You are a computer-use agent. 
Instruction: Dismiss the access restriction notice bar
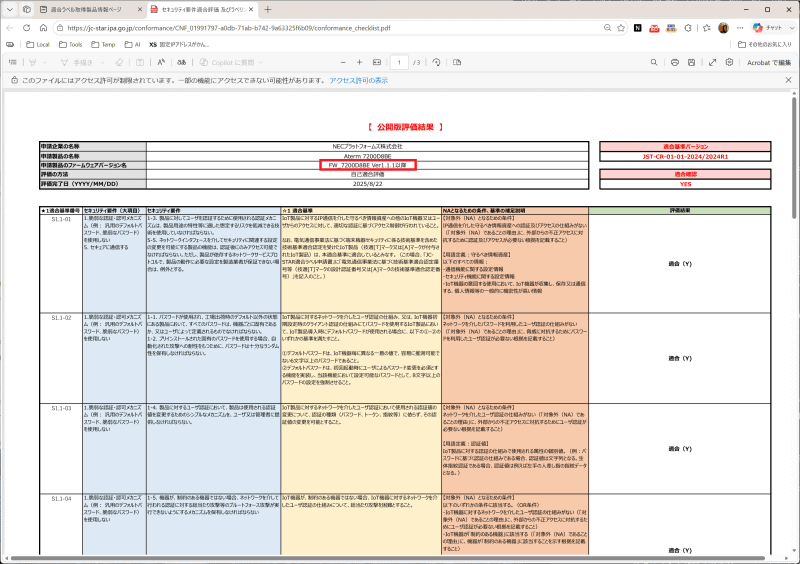pos(788,80)
